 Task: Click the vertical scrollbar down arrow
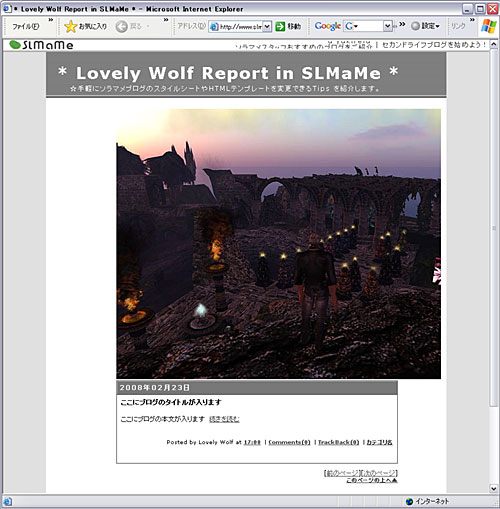[494, 489]
